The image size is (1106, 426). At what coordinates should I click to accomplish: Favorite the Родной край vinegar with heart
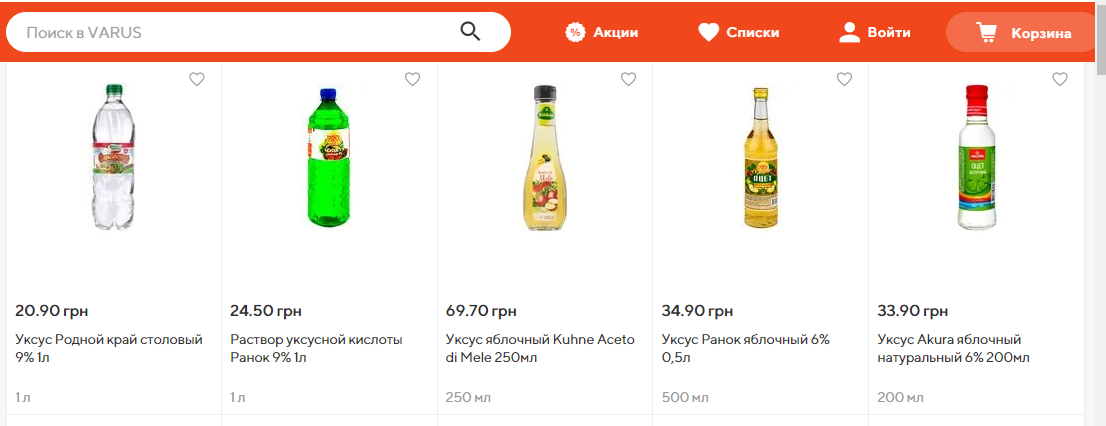[197, 80]
